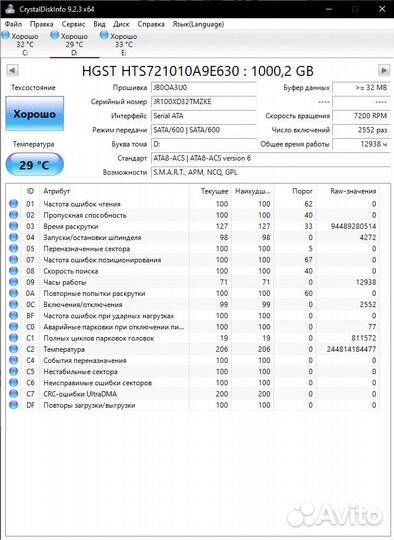Click raw value 811572
The image size is (394, 540).
point(364,338)
